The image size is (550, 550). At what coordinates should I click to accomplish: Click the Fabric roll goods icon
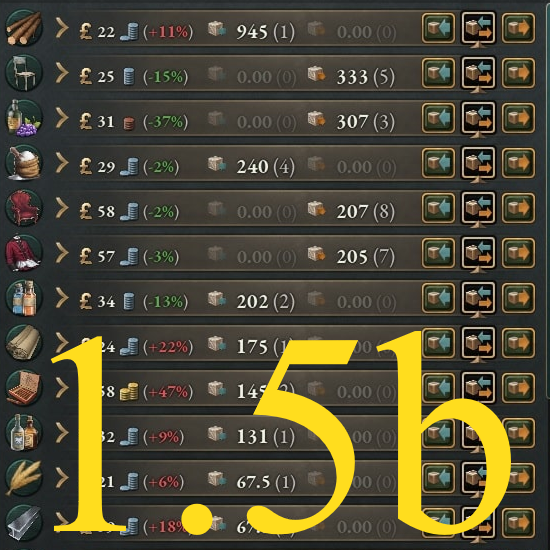[x=24, y=343]
